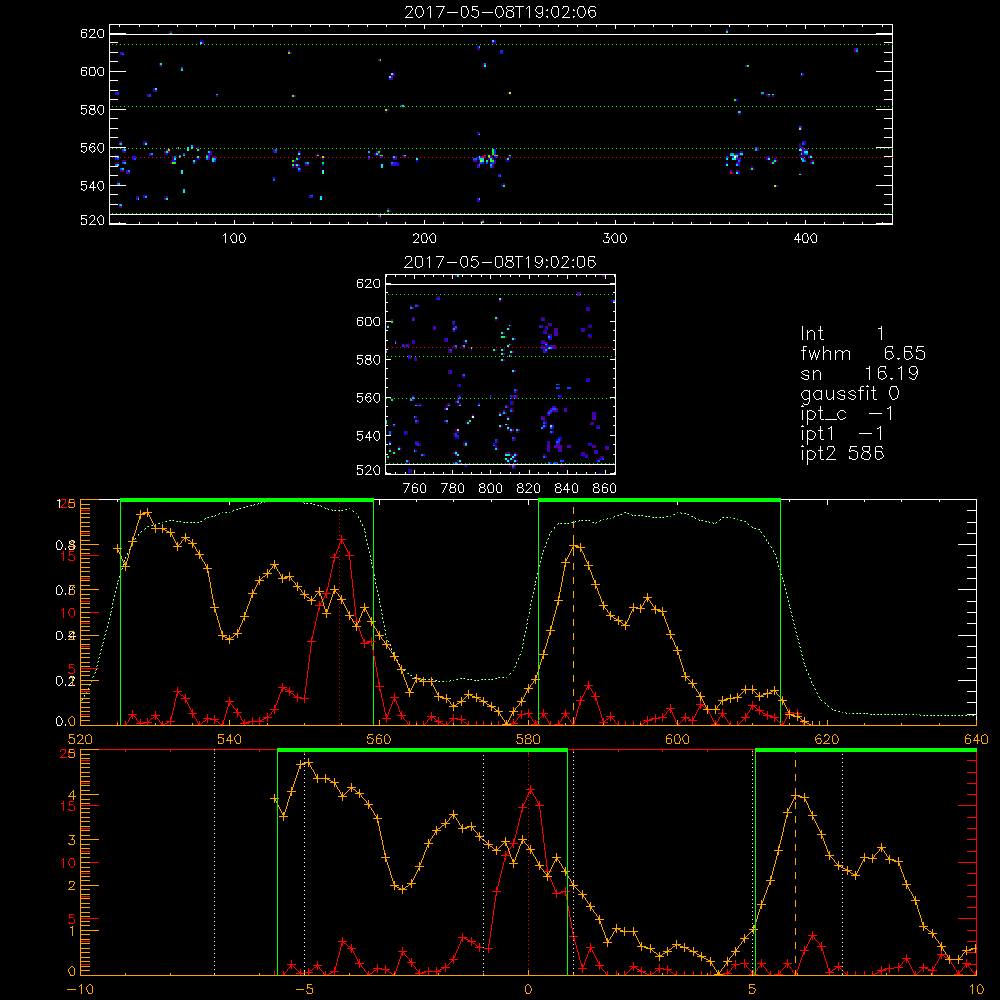
Task: Click the -5 tick label on the bottom plot
Action: (x=304, y=990)
